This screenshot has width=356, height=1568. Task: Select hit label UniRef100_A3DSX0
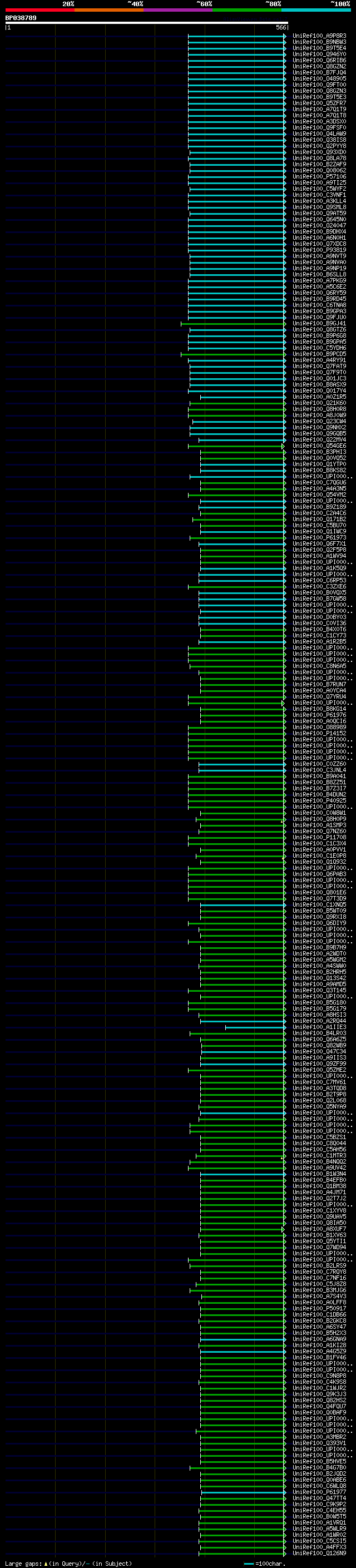click(319, 122)
